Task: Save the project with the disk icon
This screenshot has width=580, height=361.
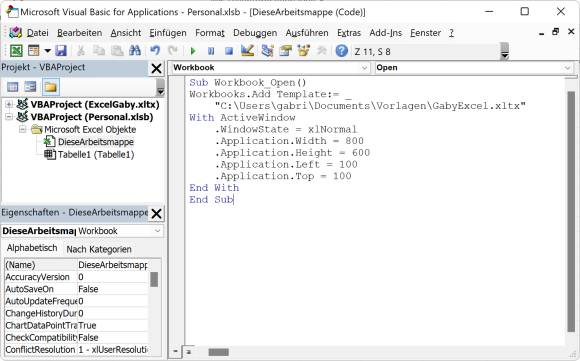Action: (x=61, y=51)
